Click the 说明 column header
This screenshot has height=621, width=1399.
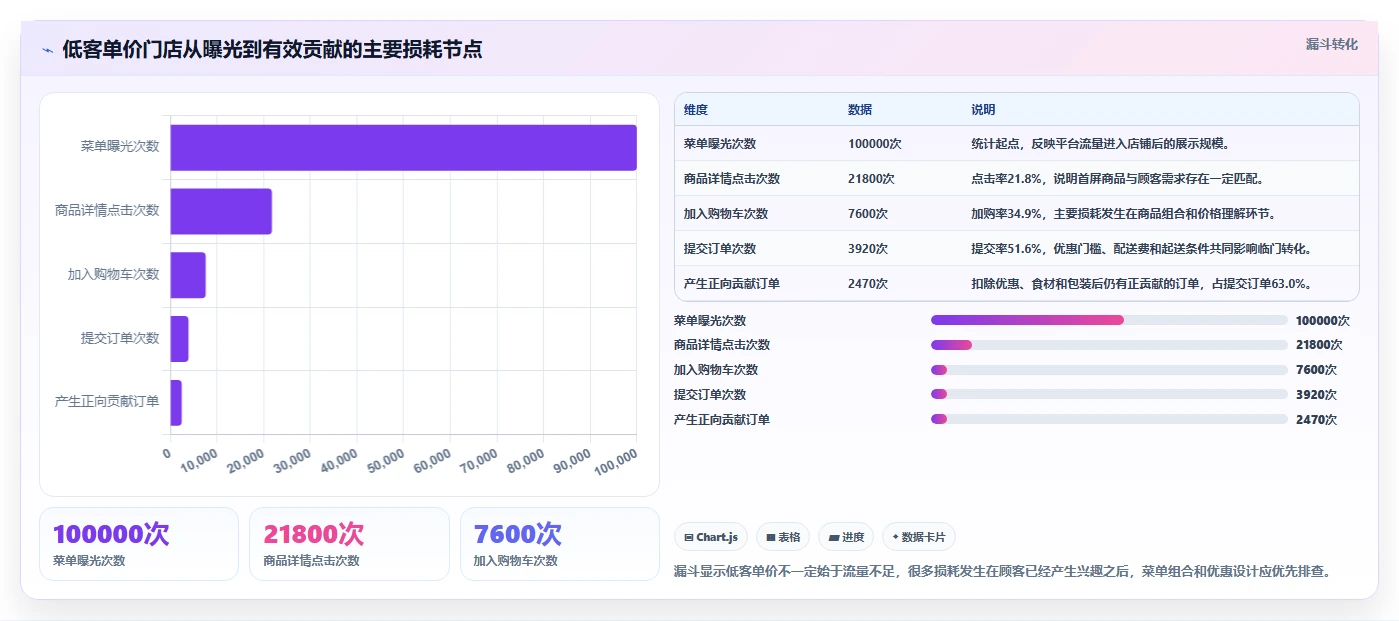coord(983,110)
